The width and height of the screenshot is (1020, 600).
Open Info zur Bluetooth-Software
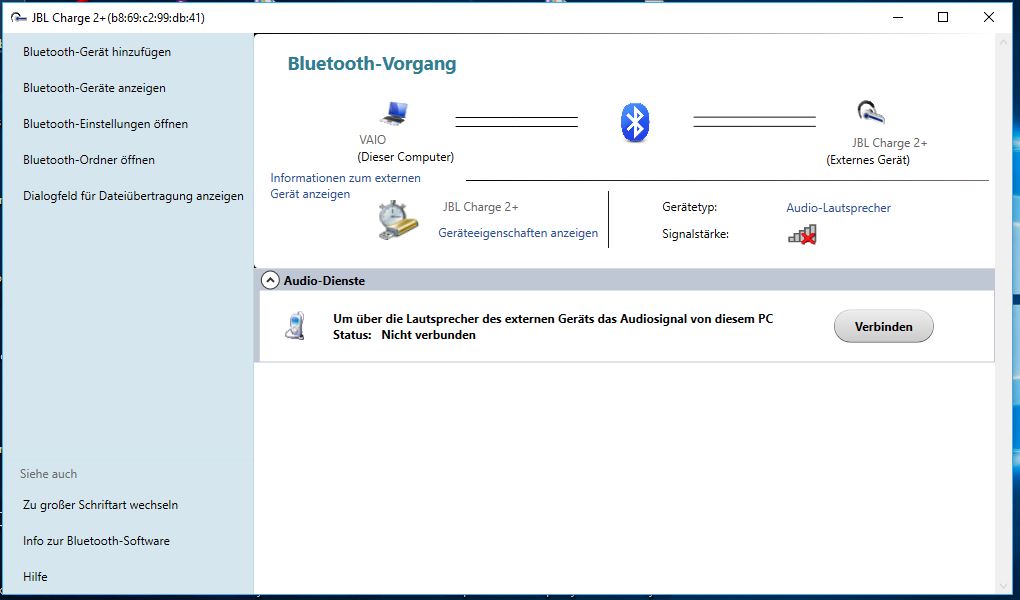[96, 541]
